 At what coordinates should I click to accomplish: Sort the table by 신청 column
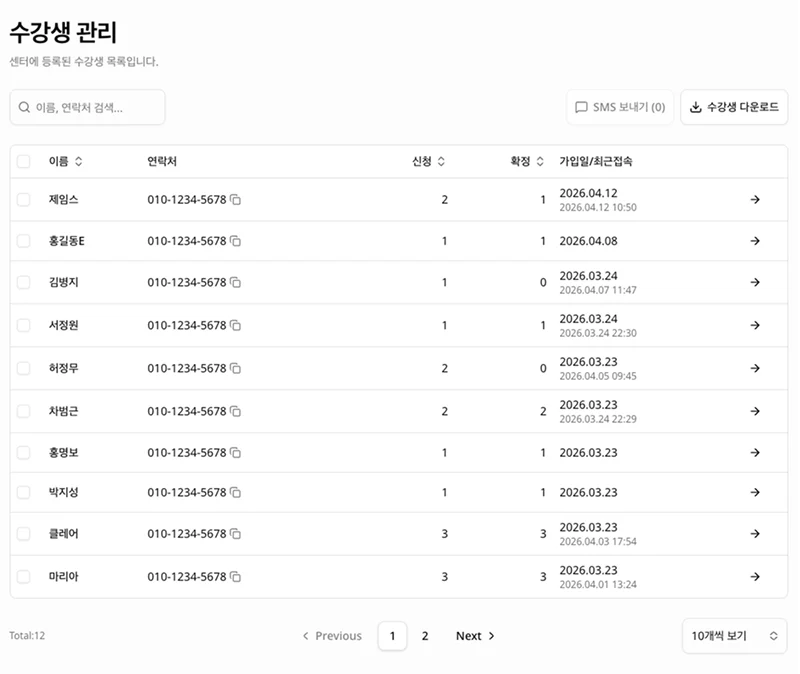[429, 161]
